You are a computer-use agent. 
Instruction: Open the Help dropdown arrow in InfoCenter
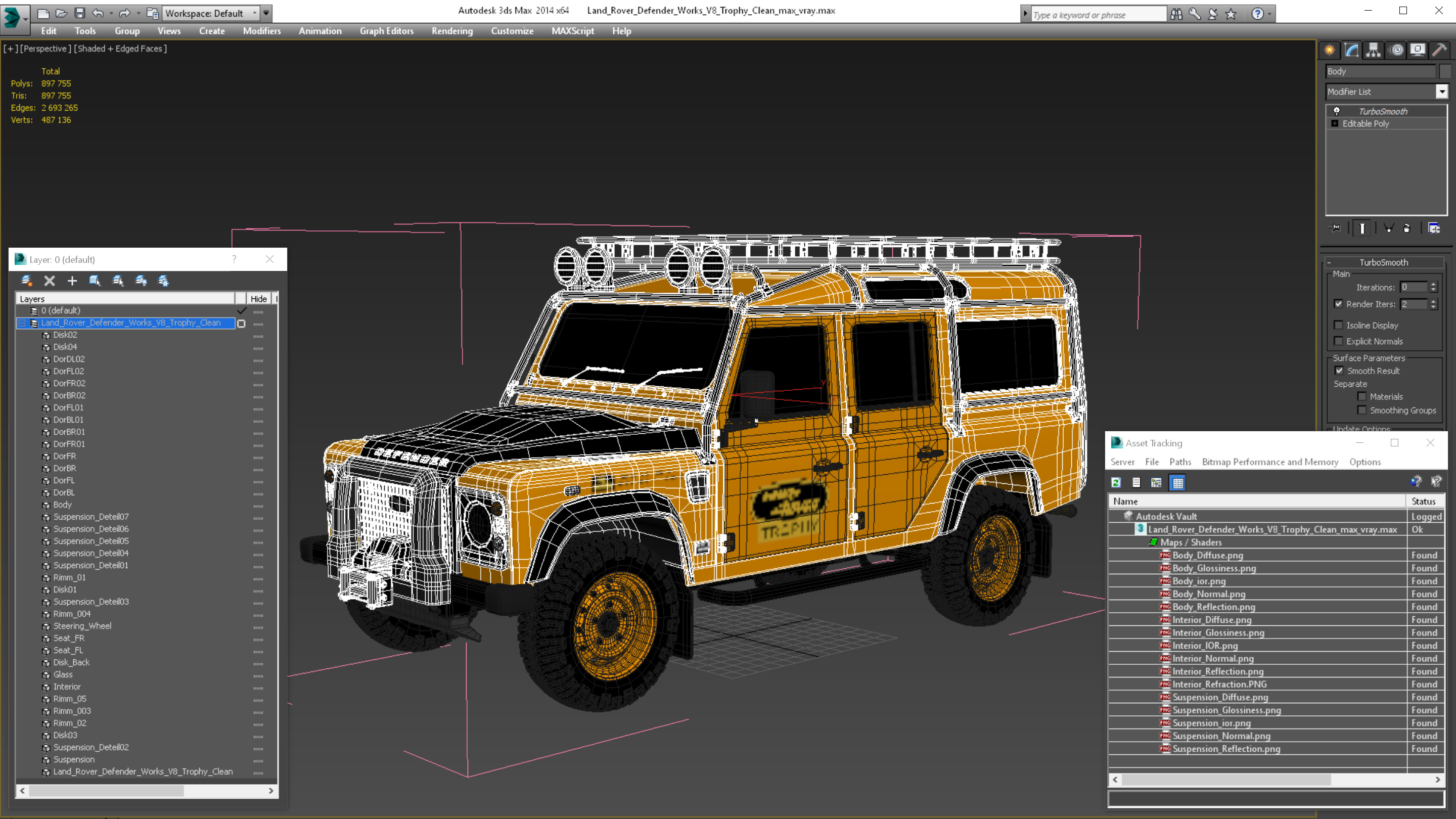tap(1269, 14)
